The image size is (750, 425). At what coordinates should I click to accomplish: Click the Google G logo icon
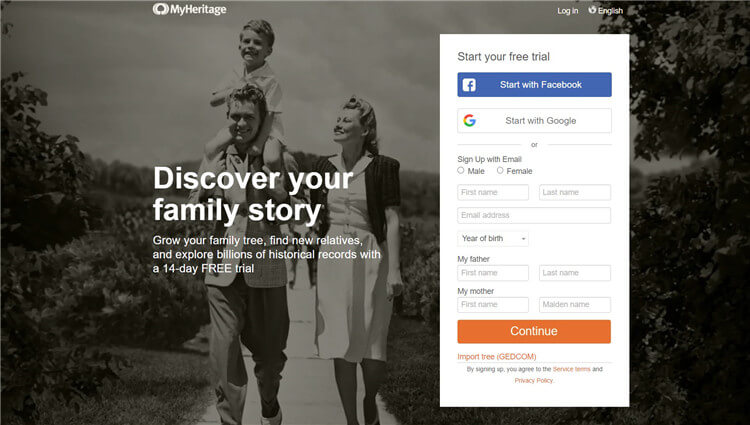pyautogui.click(x=470, y=120)
